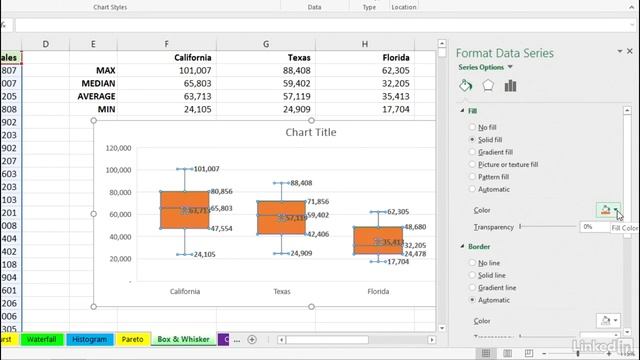The width and height of the screenshot is (640, 360).
Task: Open the Effects pentagon tab icon
Action: click(488, 86)
